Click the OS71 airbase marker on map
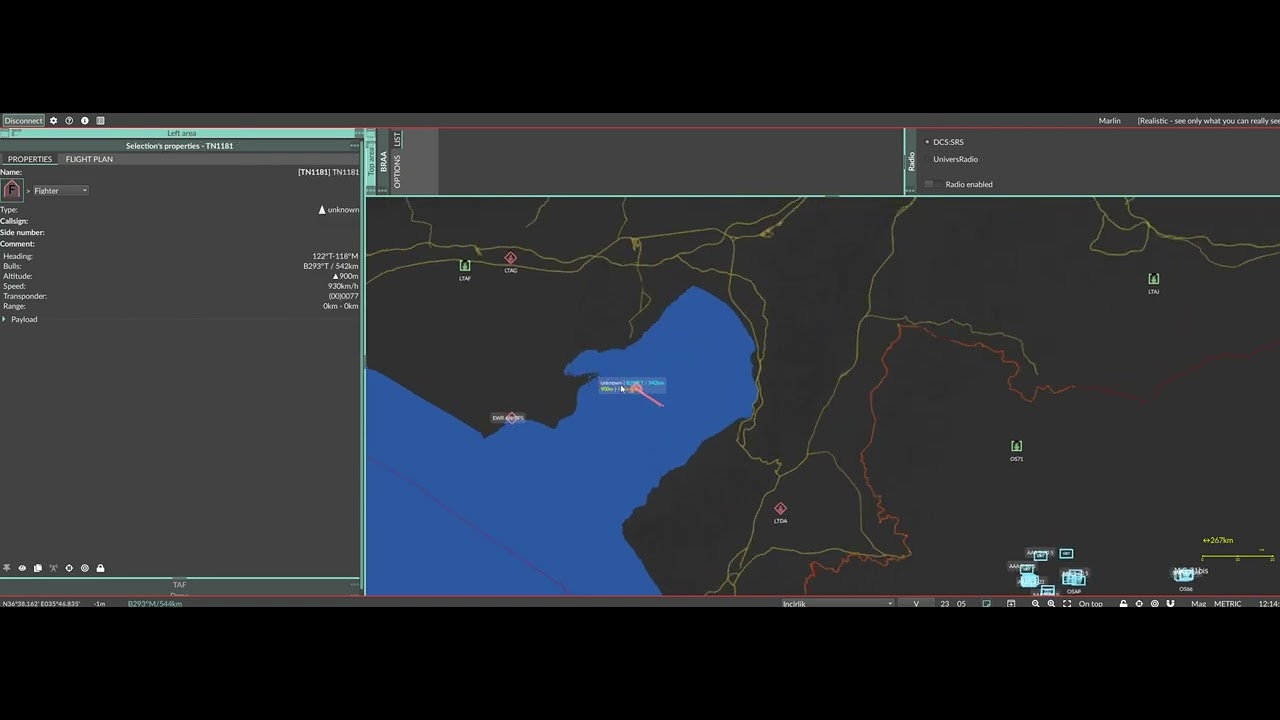This screenshot has height=720, width=1280. click(1016, 446)
